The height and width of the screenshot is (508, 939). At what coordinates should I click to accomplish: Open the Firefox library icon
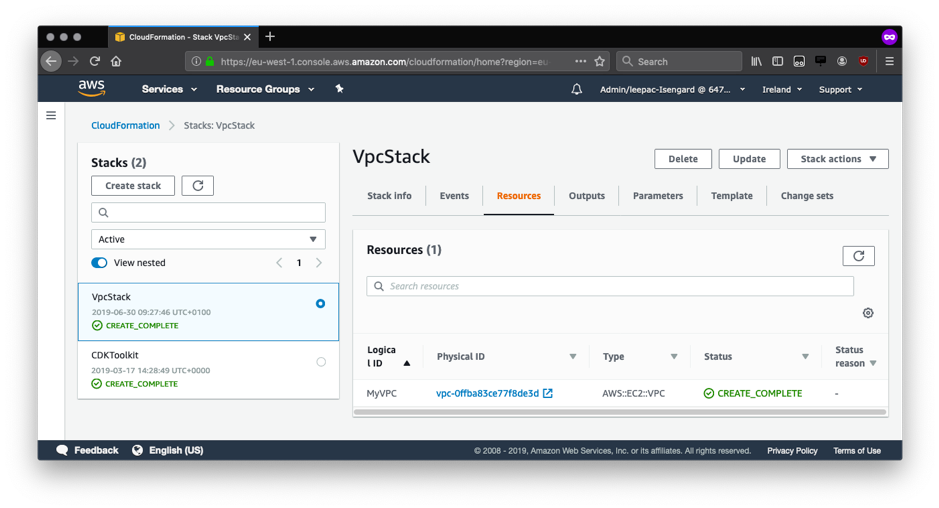tap(756, 61)
